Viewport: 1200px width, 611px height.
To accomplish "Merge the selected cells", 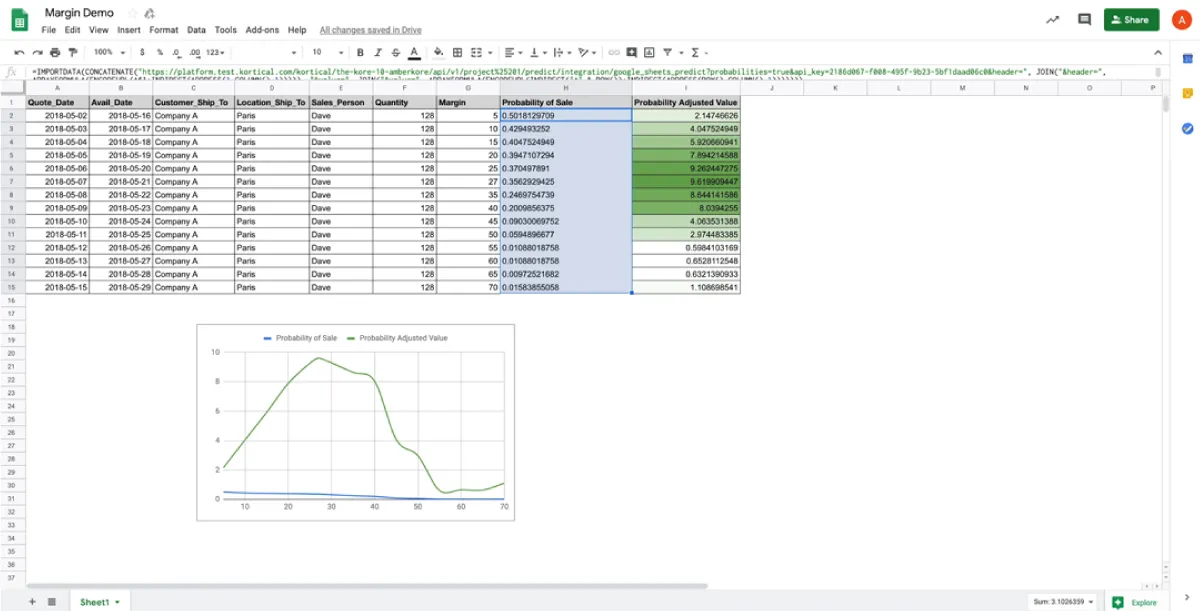I will pos(476,52).
